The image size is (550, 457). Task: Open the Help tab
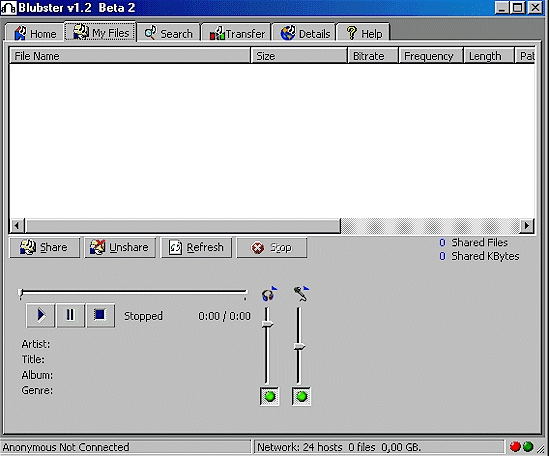point(363,33)
